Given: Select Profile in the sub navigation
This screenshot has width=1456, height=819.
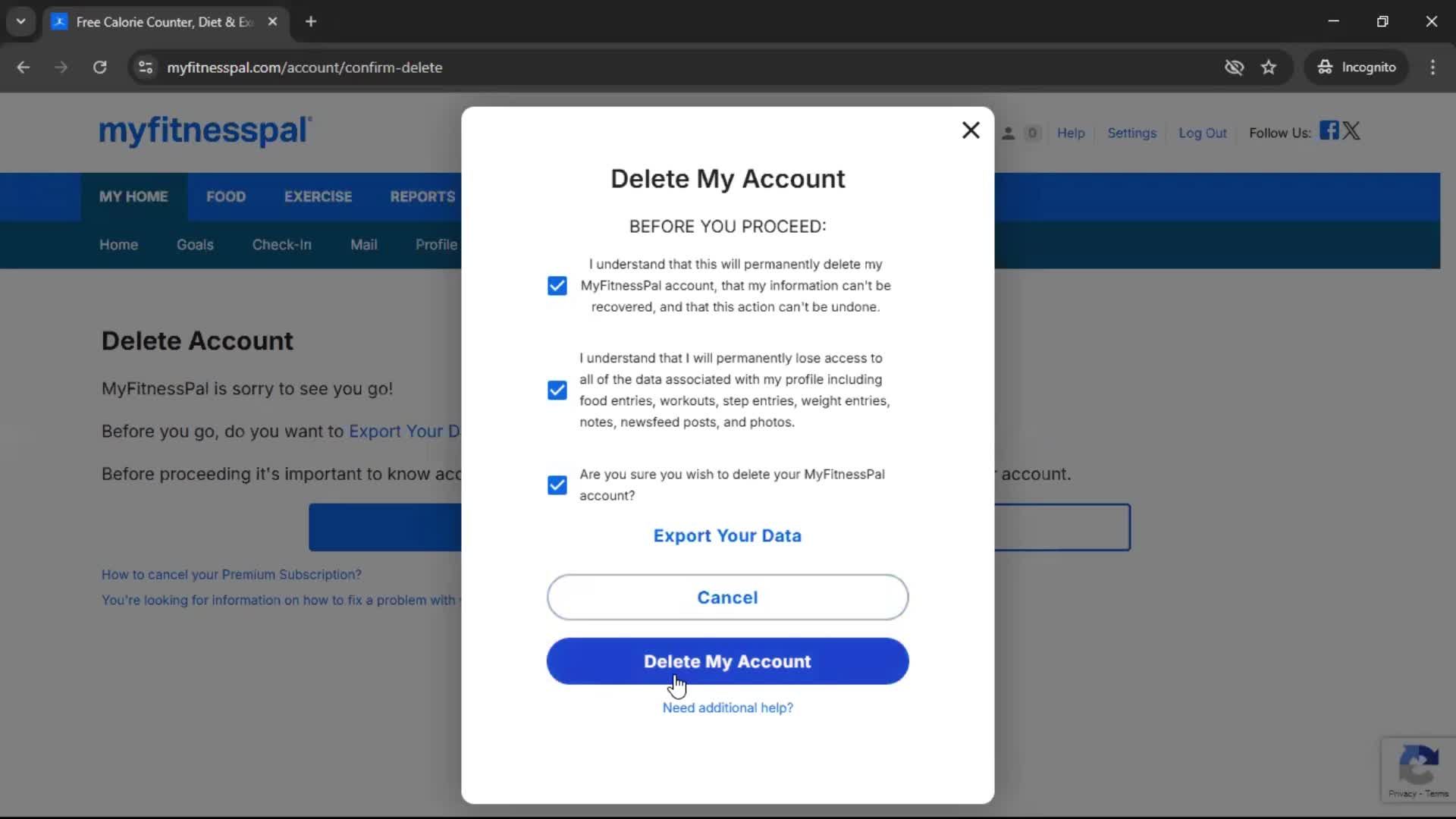Looking at the screenshot, I should [436, 245].
